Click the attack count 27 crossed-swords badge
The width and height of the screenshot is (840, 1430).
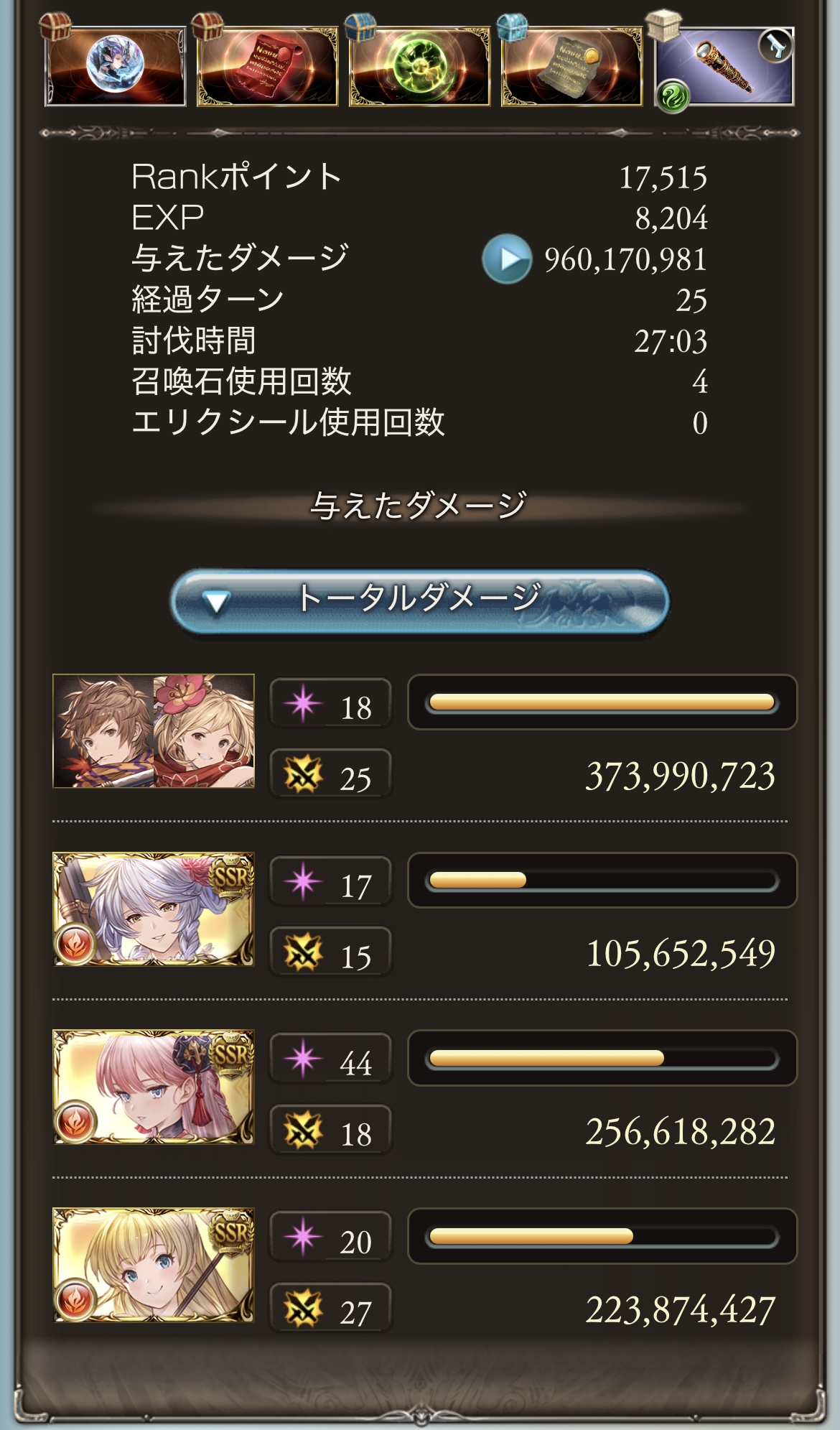[331, 1308]
